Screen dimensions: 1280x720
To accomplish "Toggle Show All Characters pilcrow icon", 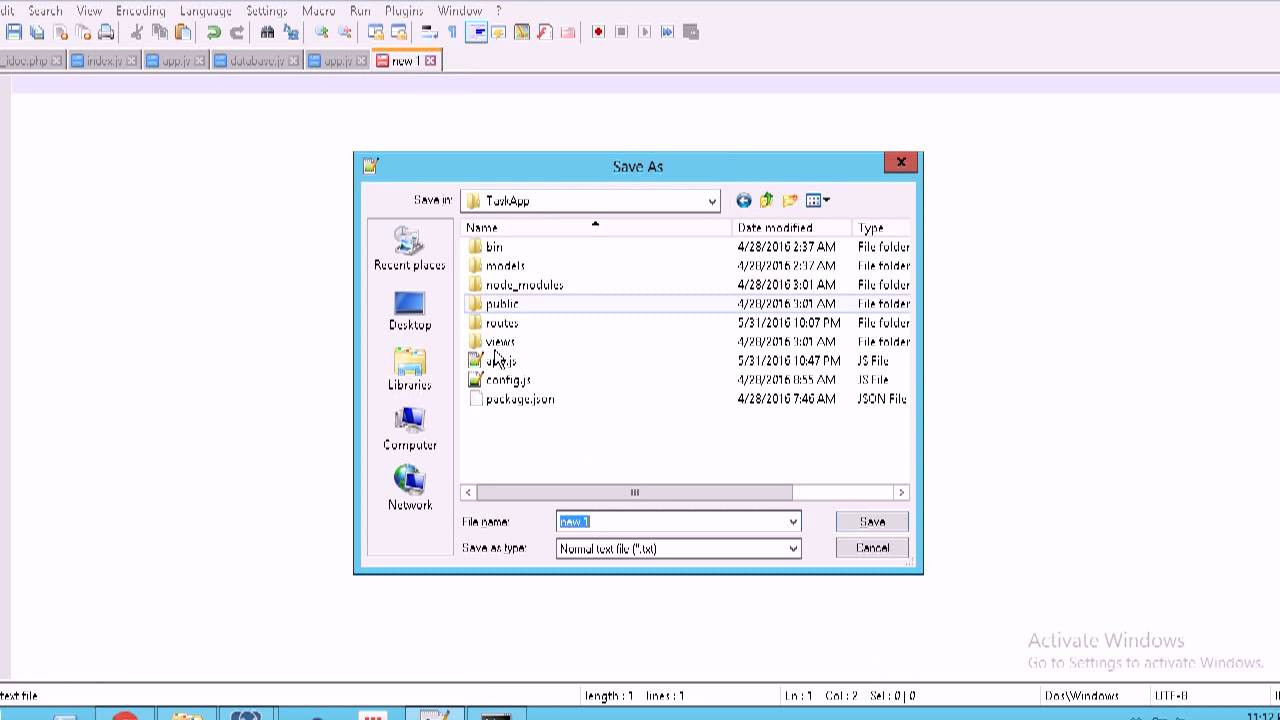I will tap(452, 32).
